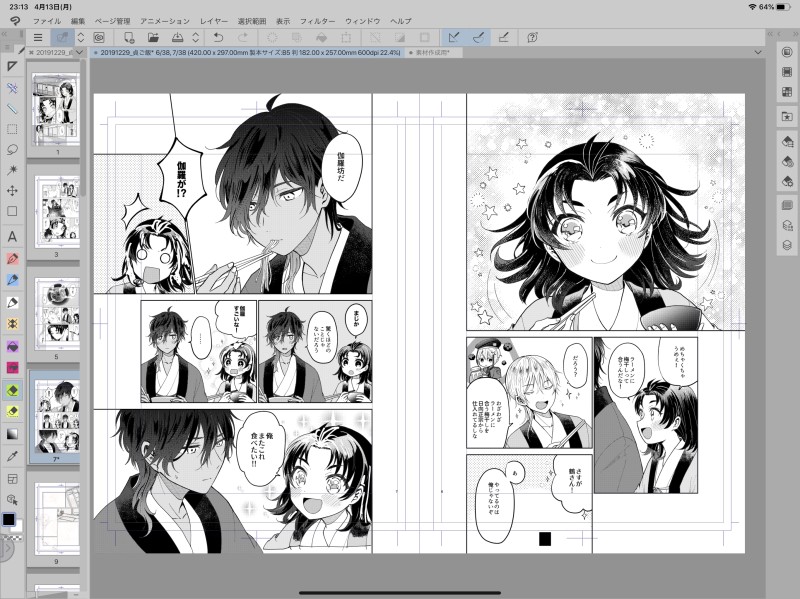The height and width of the screenshot is (599, 800).
Task: Undo the last action
Action: (218, 37)
